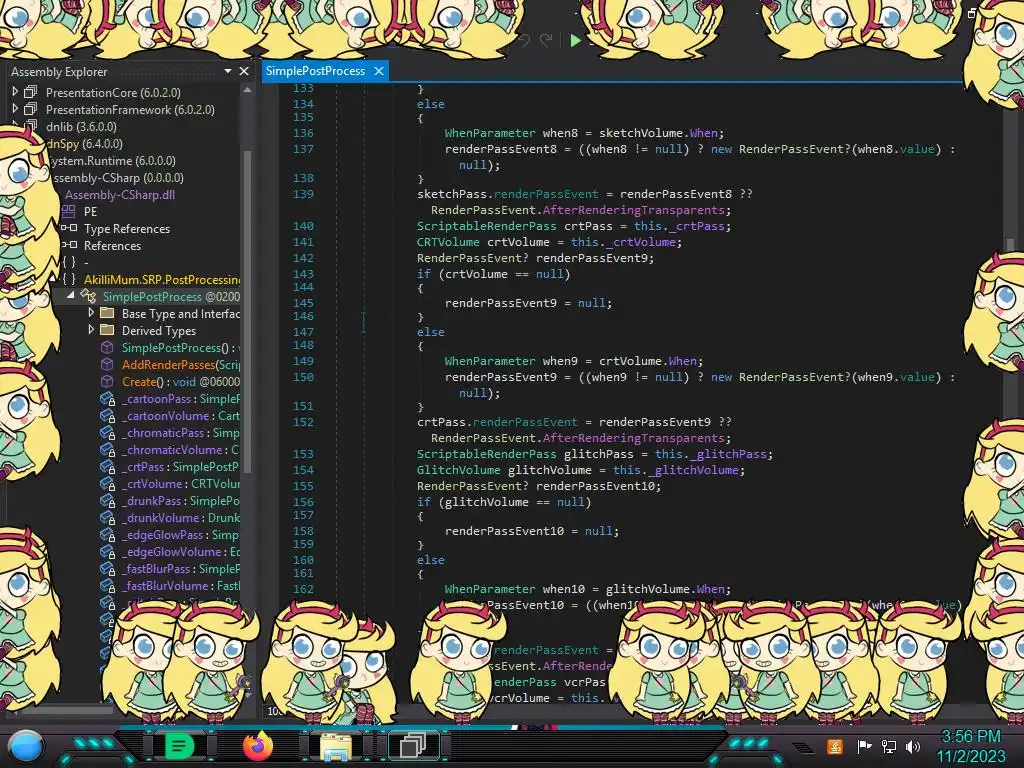Open the Windows Start orb

[x=26, y=746]
